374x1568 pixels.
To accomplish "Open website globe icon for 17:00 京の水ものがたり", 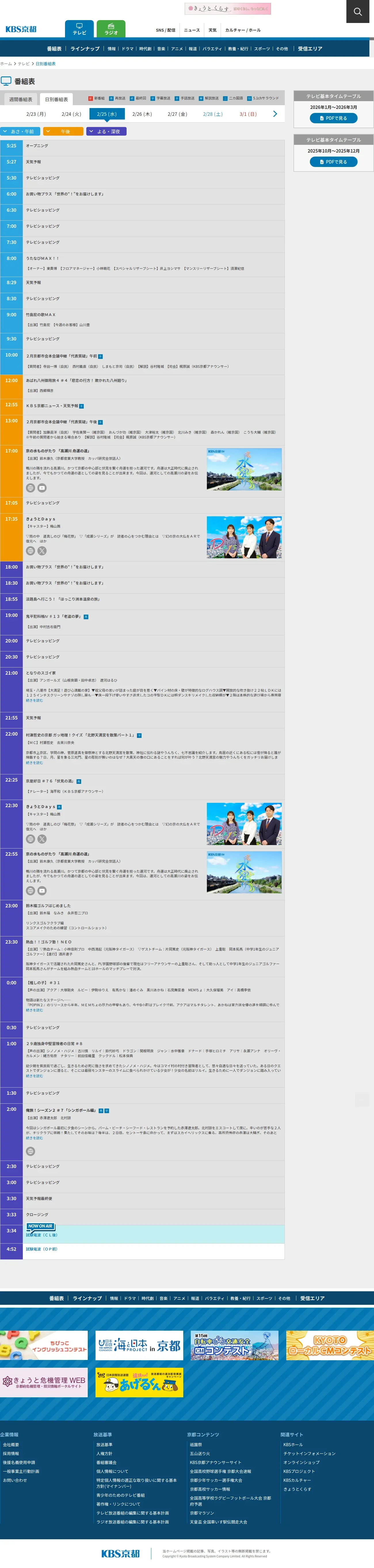I will 30,488.
